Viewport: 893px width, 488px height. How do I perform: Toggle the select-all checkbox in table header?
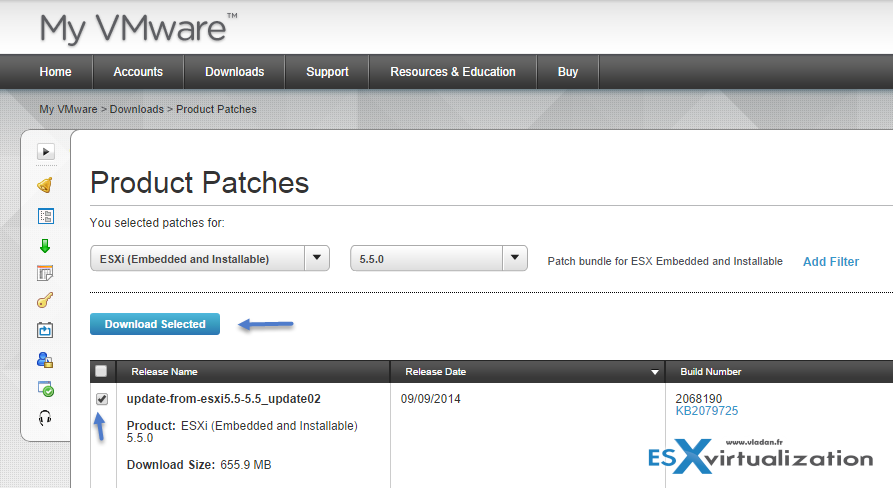pyautogui.click(x=101, y=371)
